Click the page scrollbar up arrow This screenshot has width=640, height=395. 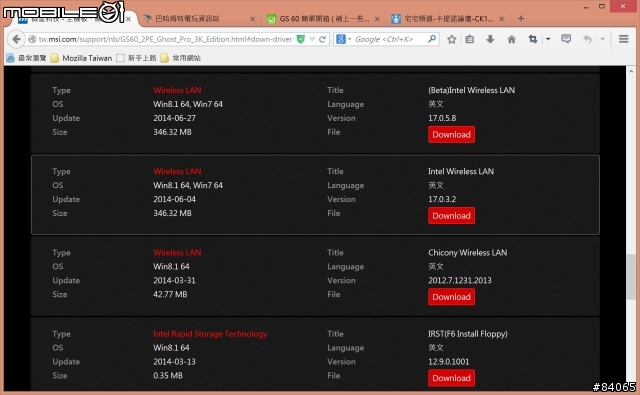[631, 71]
